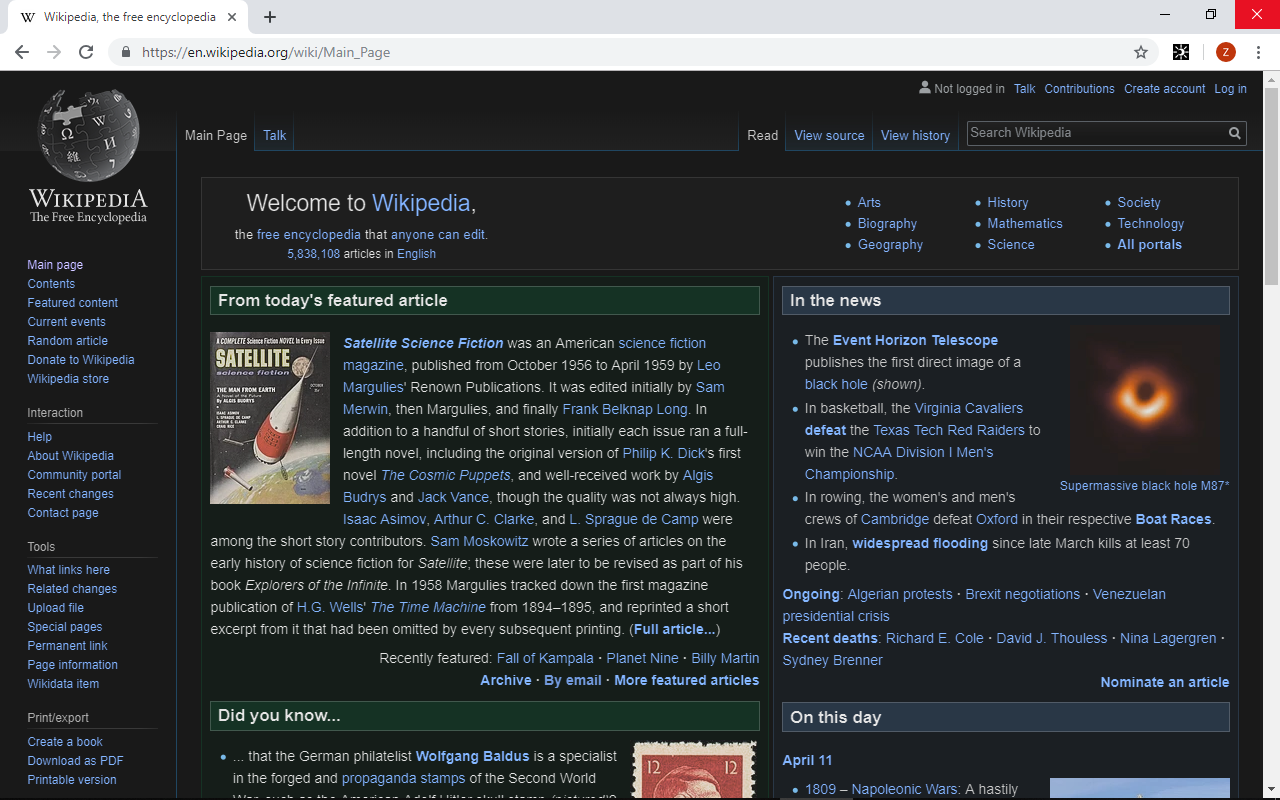
Task: Open the dark-mode extension icon
Action: [x=1181, y=52]
